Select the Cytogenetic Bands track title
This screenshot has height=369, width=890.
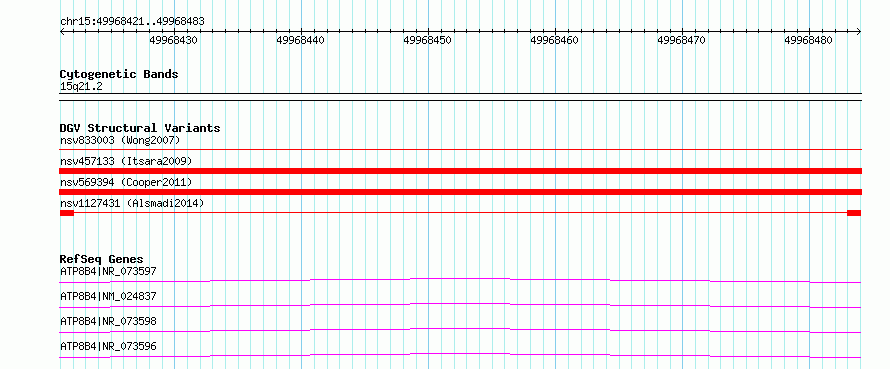tap(119, 74)
